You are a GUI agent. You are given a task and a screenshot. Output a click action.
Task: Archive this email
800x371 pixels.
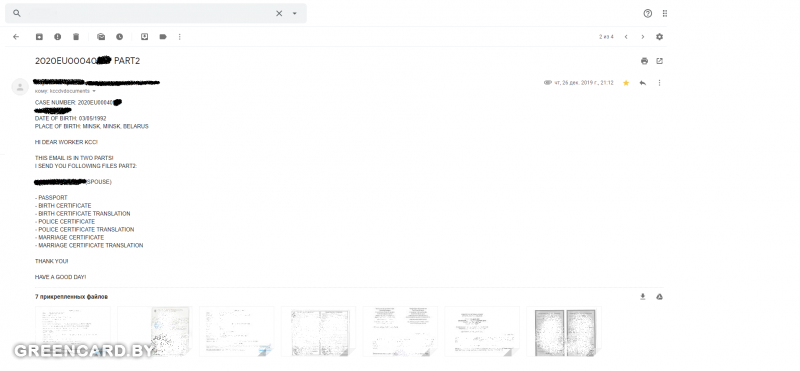39,37
